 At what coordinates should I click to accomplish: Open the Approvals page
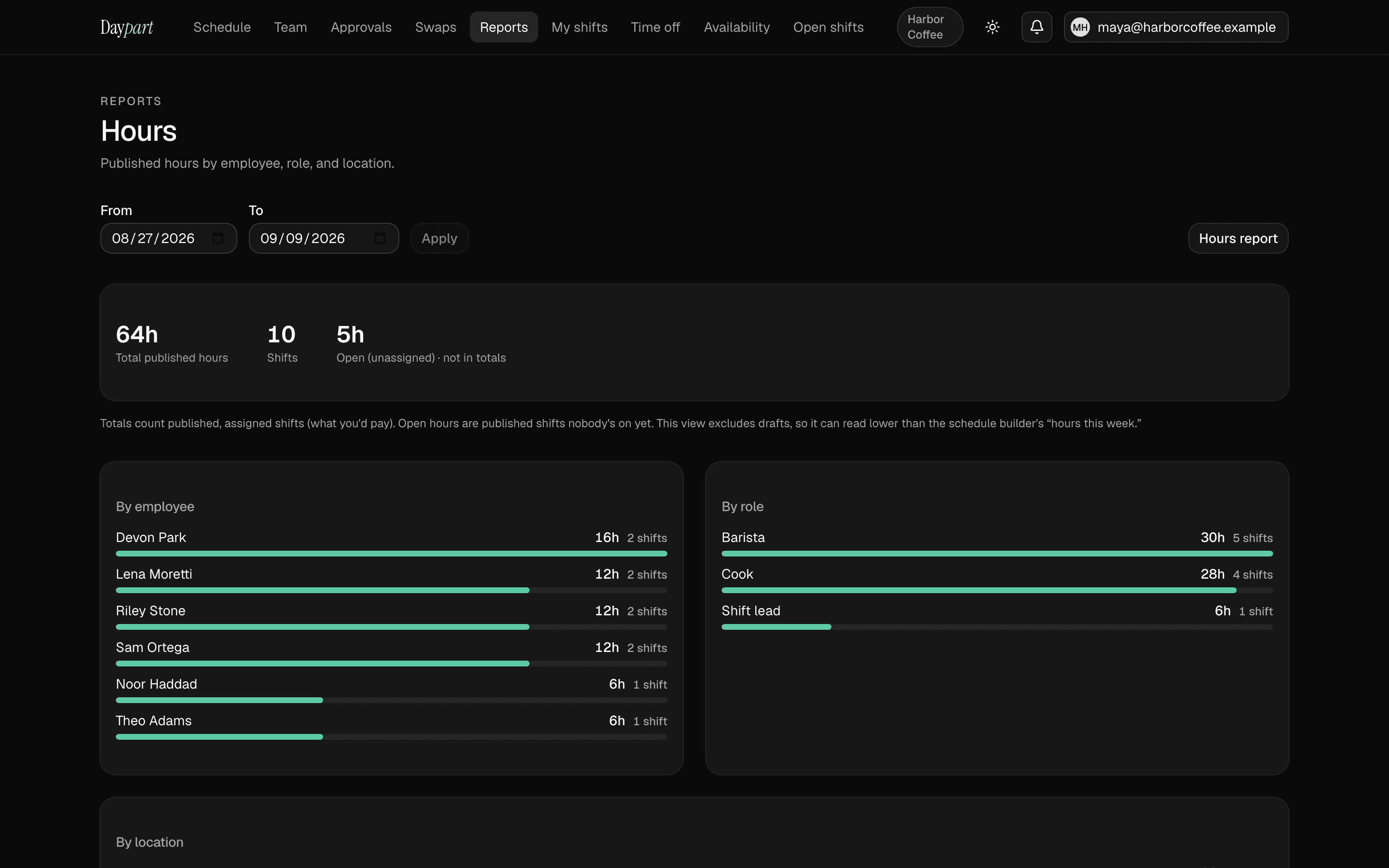coord(361,27)
